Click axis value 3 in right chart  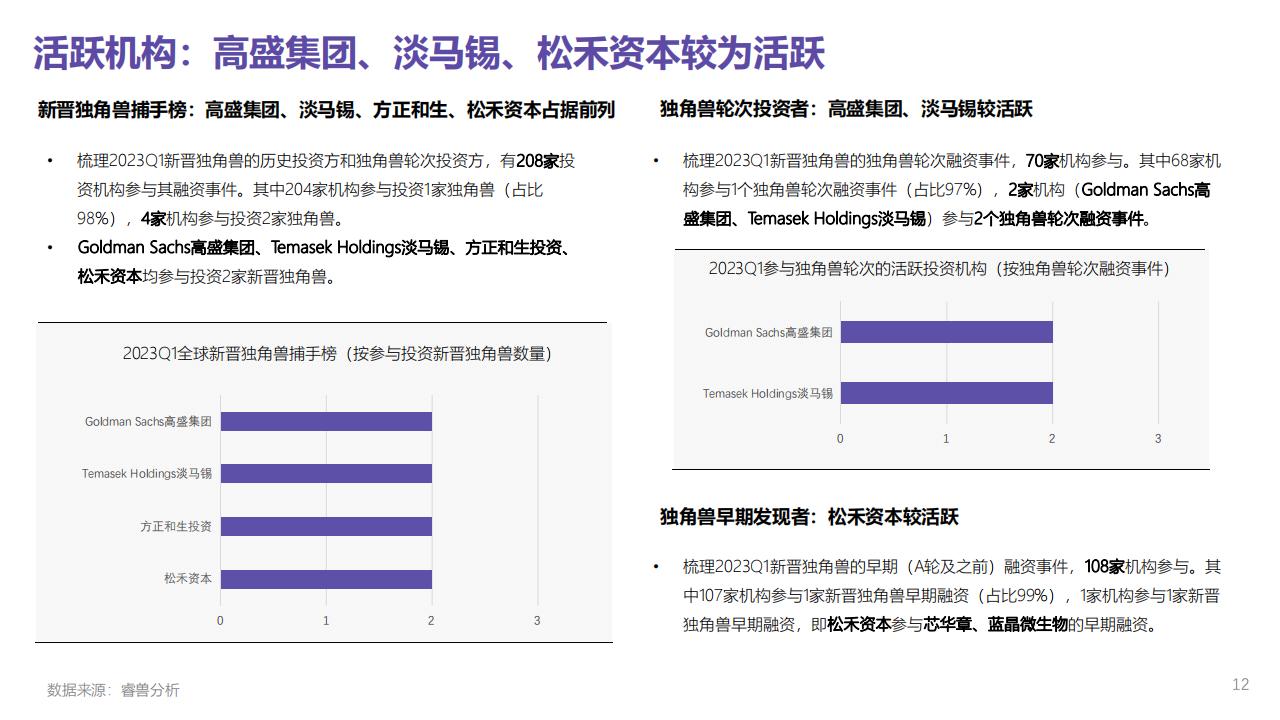coord(1158,439)
